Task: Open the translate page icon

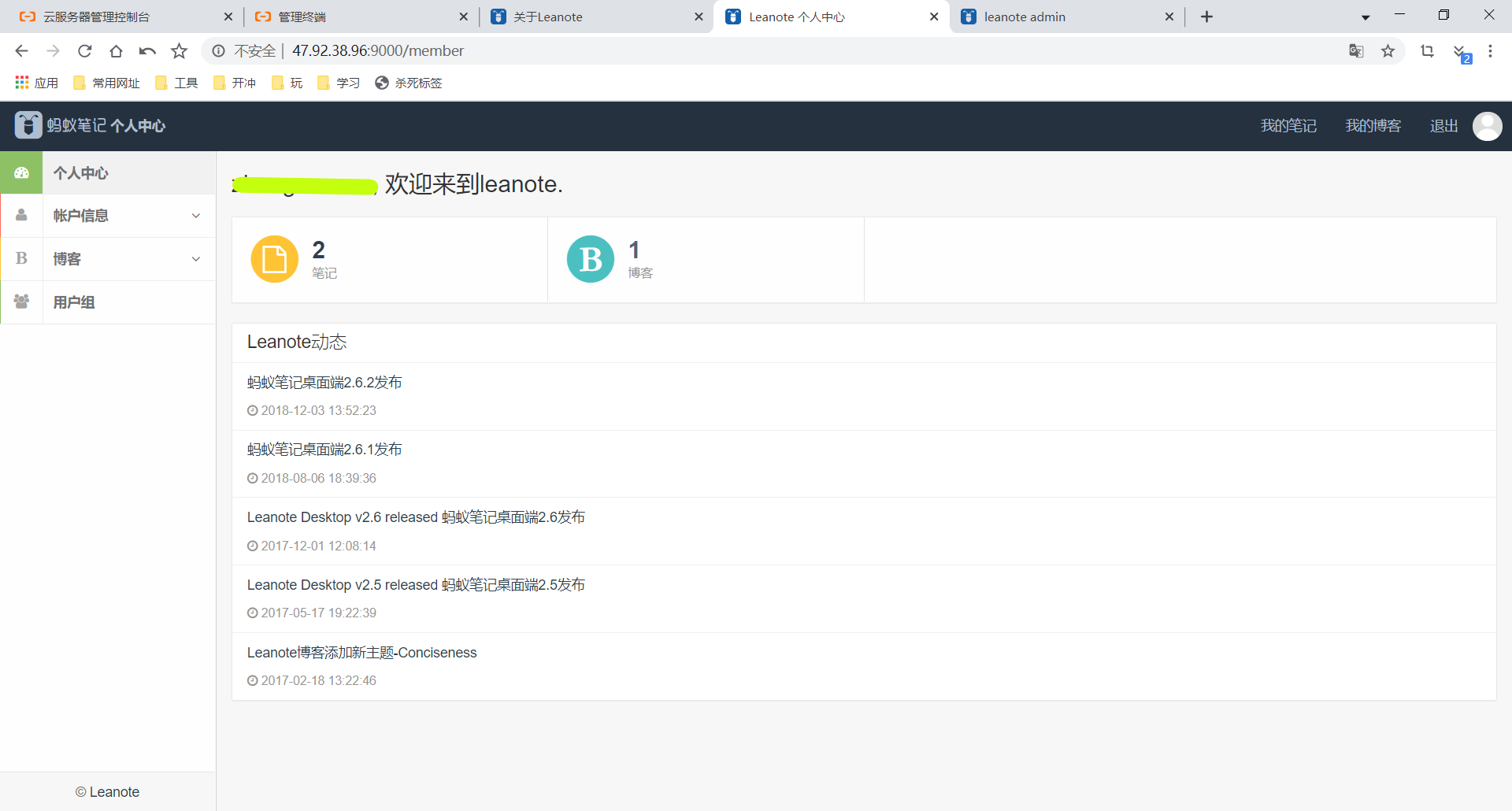Action: [1356, 51]
